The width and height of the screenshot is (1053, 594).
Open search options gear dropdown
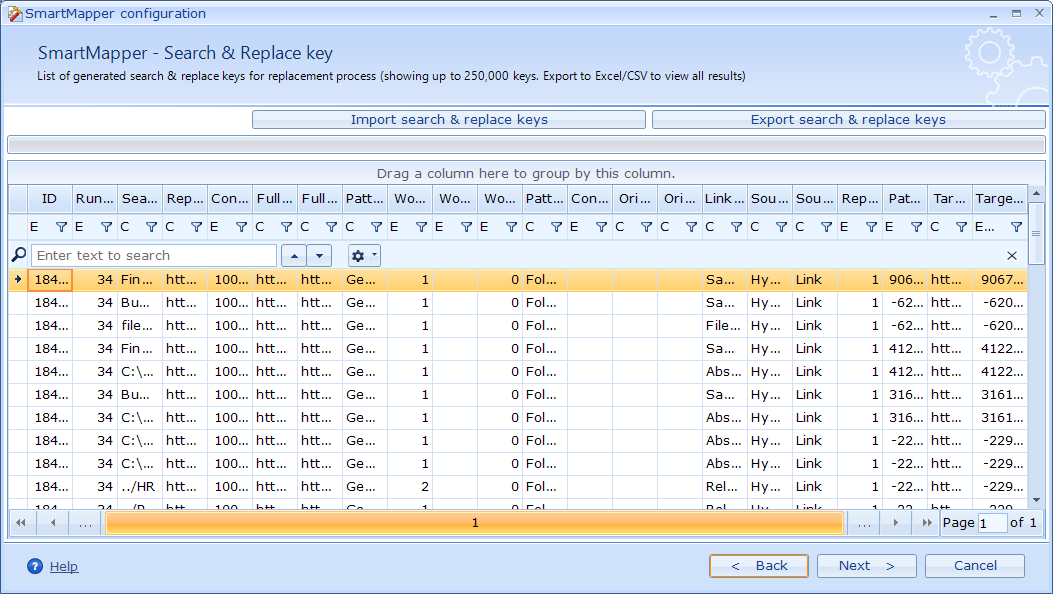tap(364, 256)
